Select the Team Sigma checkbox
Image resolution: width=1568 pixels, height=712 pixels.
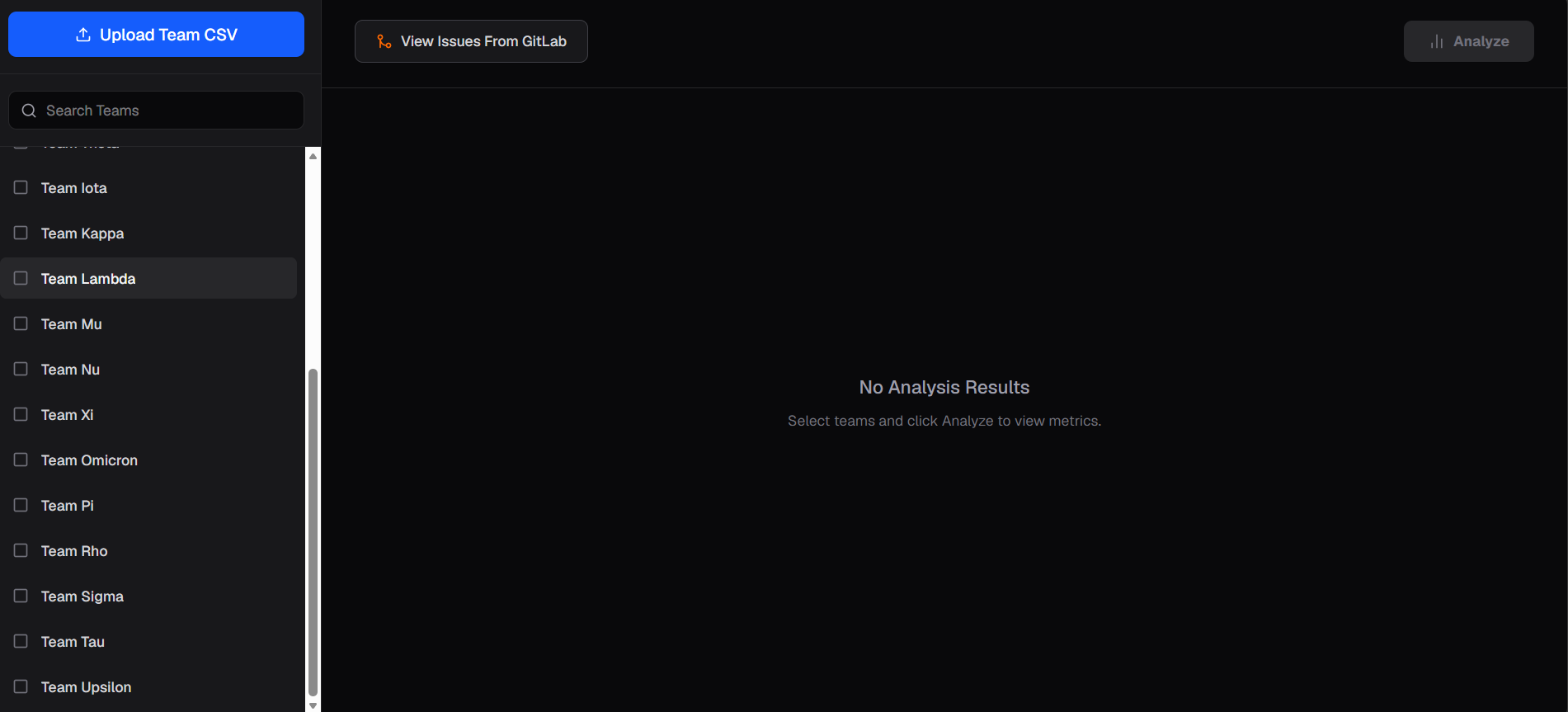point(21,596)
